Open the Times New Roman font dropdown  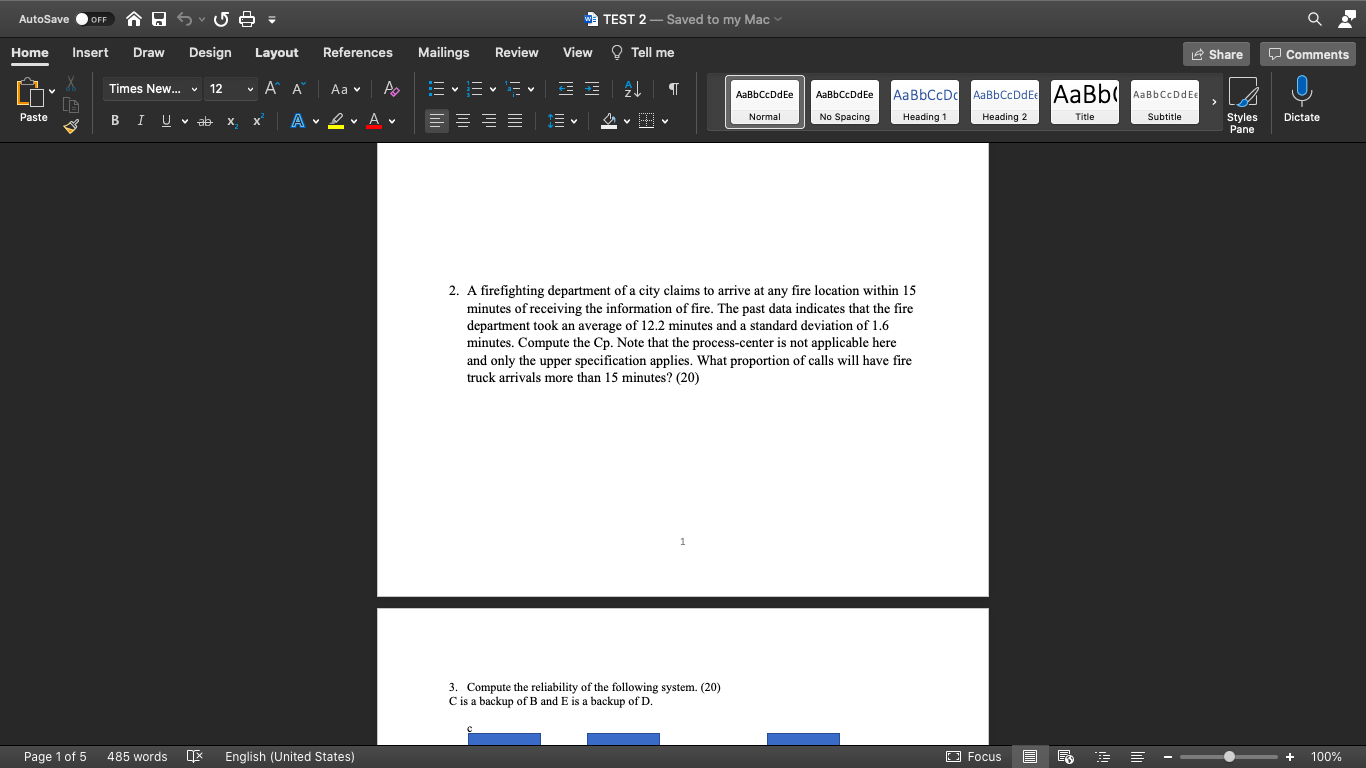[x=151, y=89]
